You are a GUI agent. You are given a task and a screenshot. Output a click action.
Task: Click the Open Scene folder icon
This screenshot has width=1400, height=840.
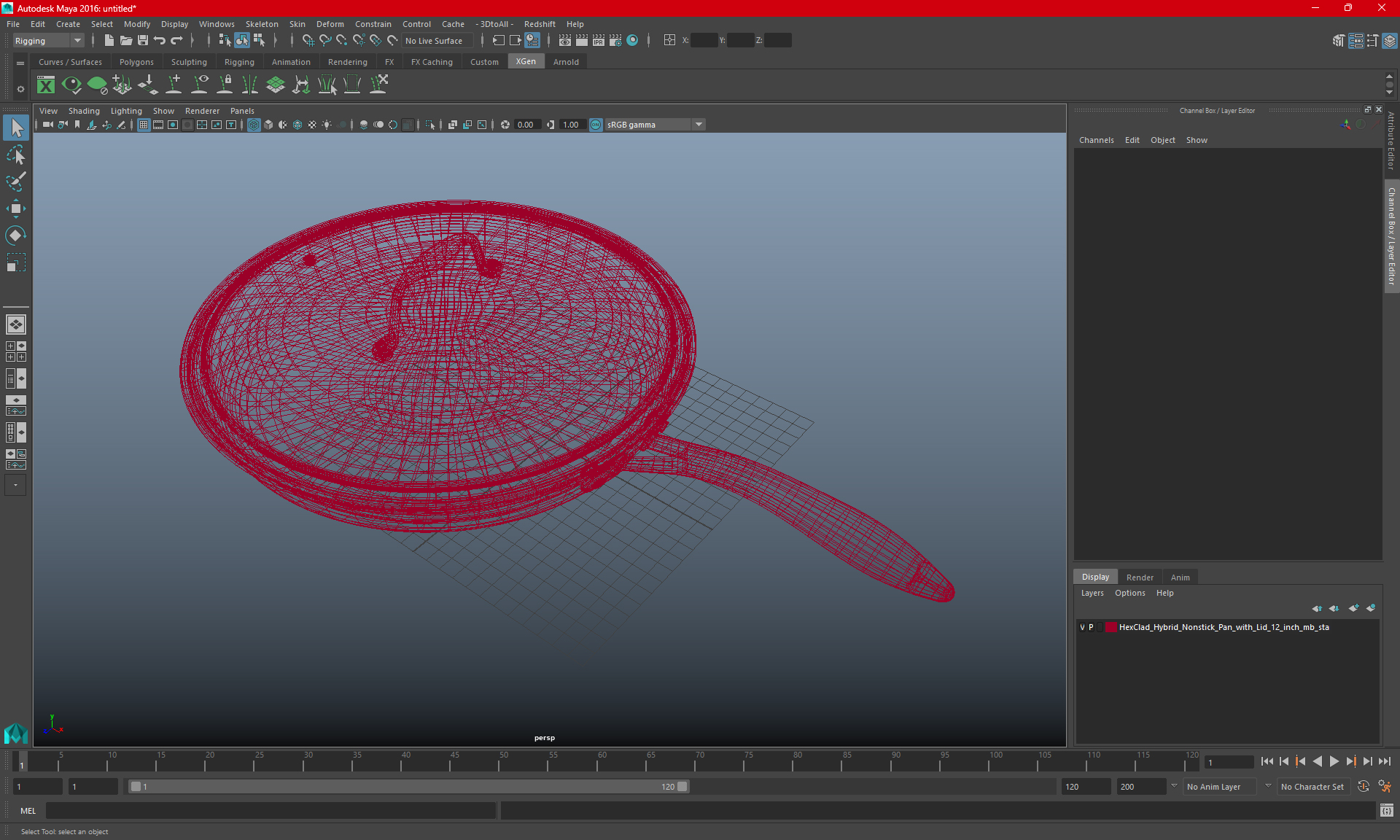(x=126, y=41)
